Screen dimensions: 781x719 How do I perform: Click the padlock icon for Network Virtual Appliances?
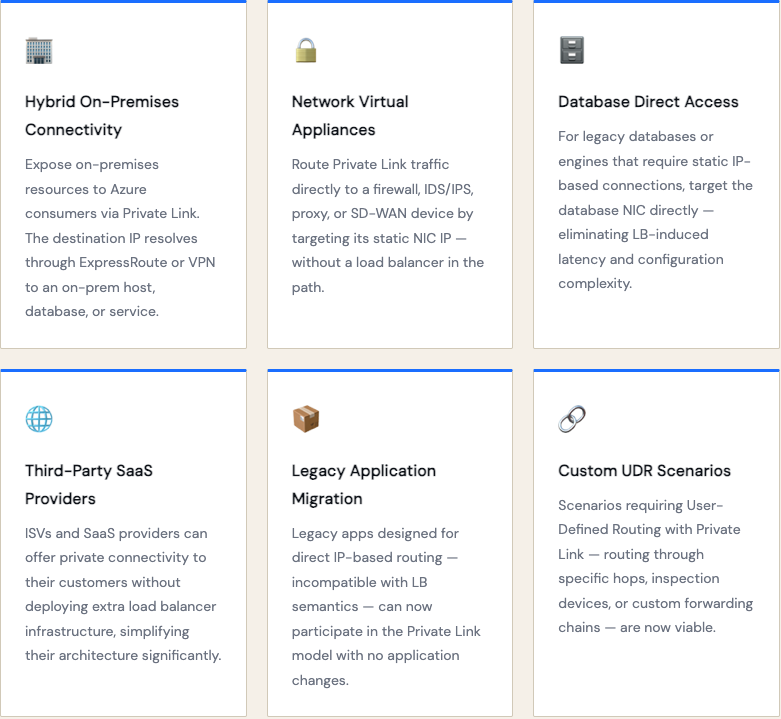tap(305, 50)
